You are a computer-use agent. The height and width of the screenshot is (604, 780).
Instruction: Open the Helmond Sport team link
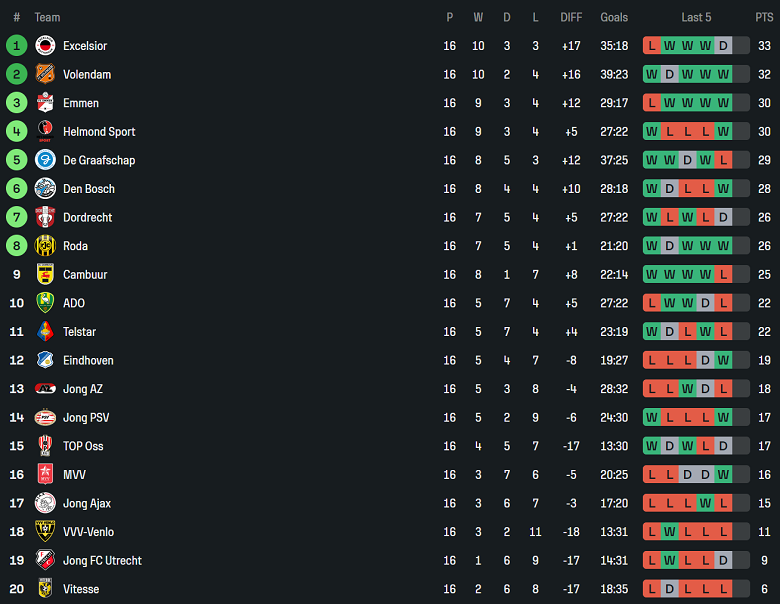tap(99, 132)
